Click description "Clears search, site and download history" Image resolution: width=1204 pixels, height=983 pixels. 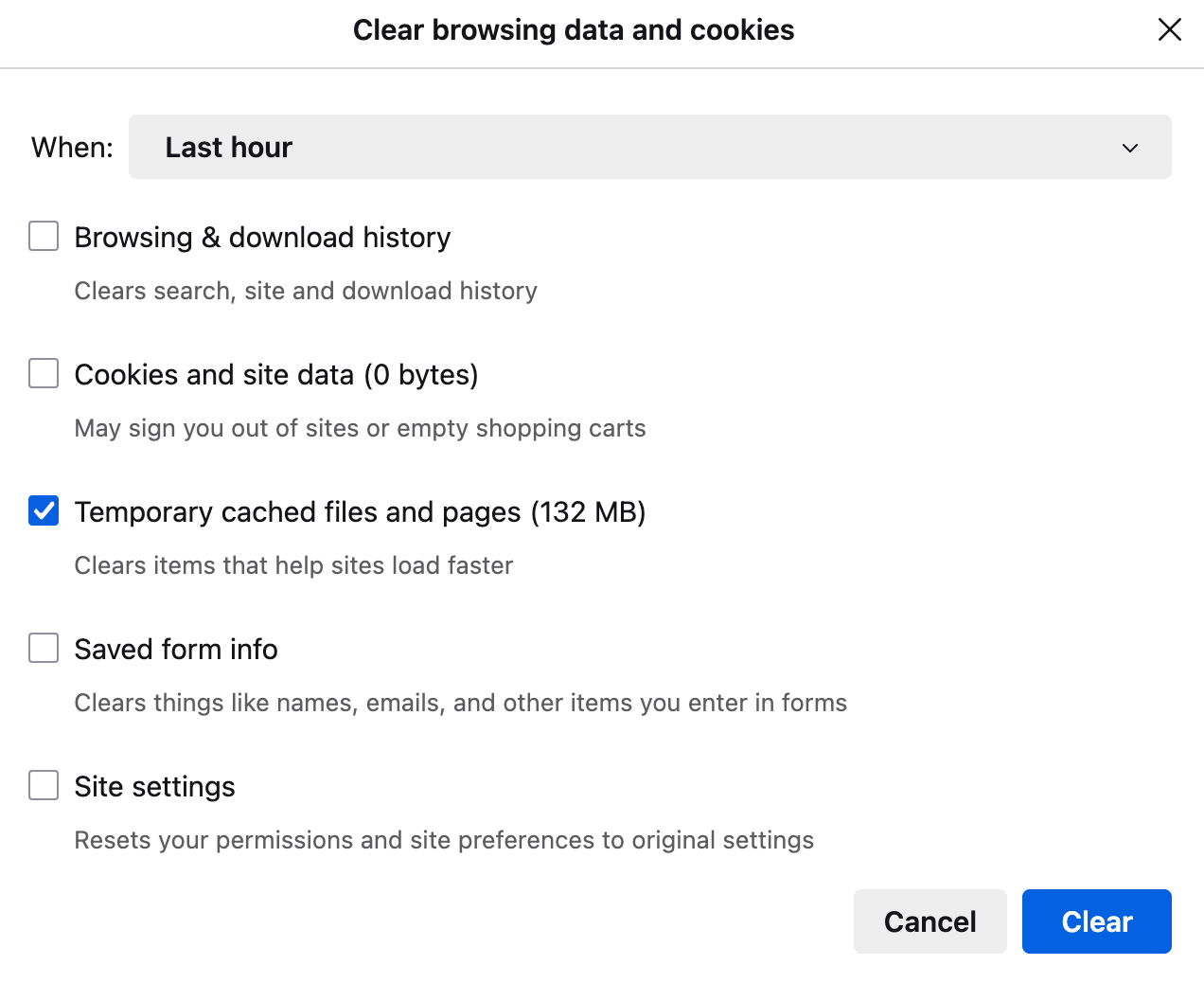(306, 291)
